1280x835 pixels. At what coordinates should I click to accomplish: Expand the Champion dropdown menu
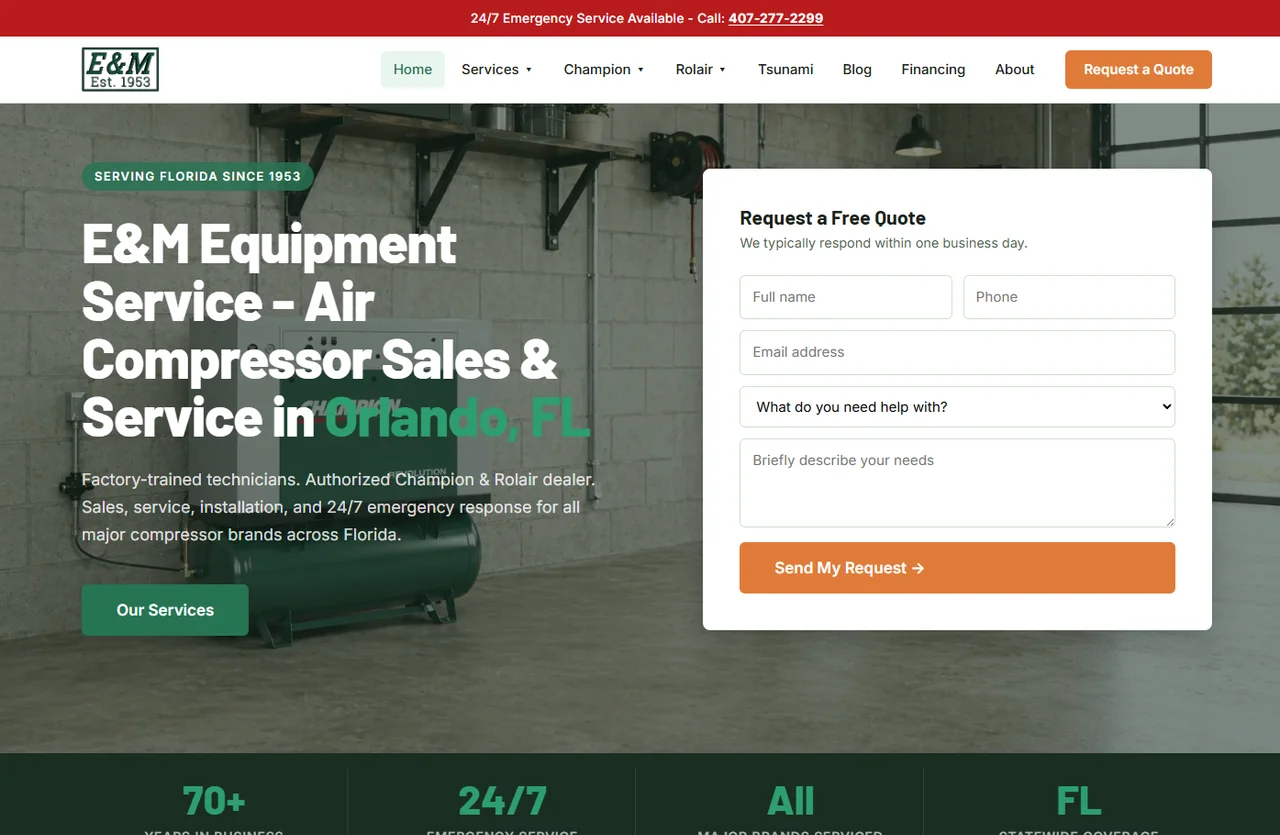(x=604, y=69)
